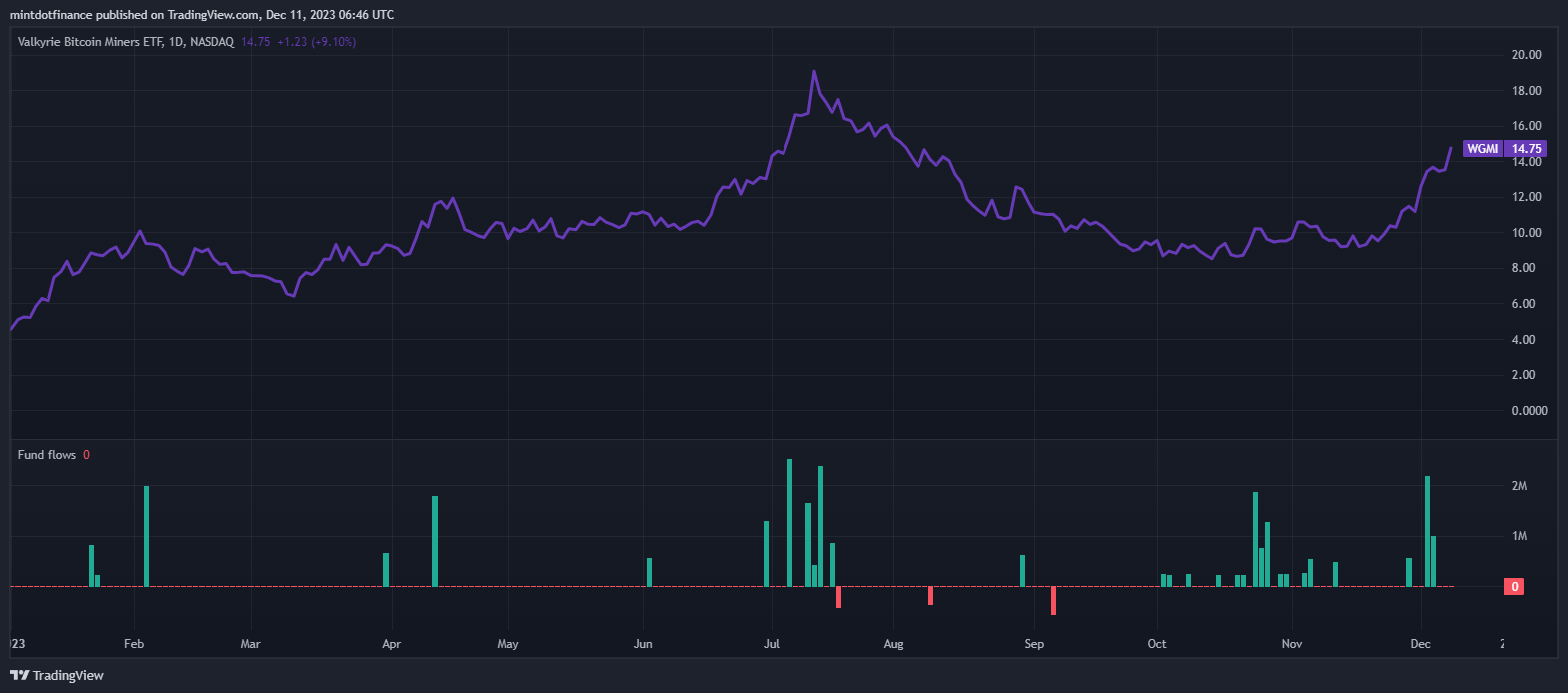Click the tall green inflow bar in early December
Viewport: 1568px width, 693px height.
1427,531
